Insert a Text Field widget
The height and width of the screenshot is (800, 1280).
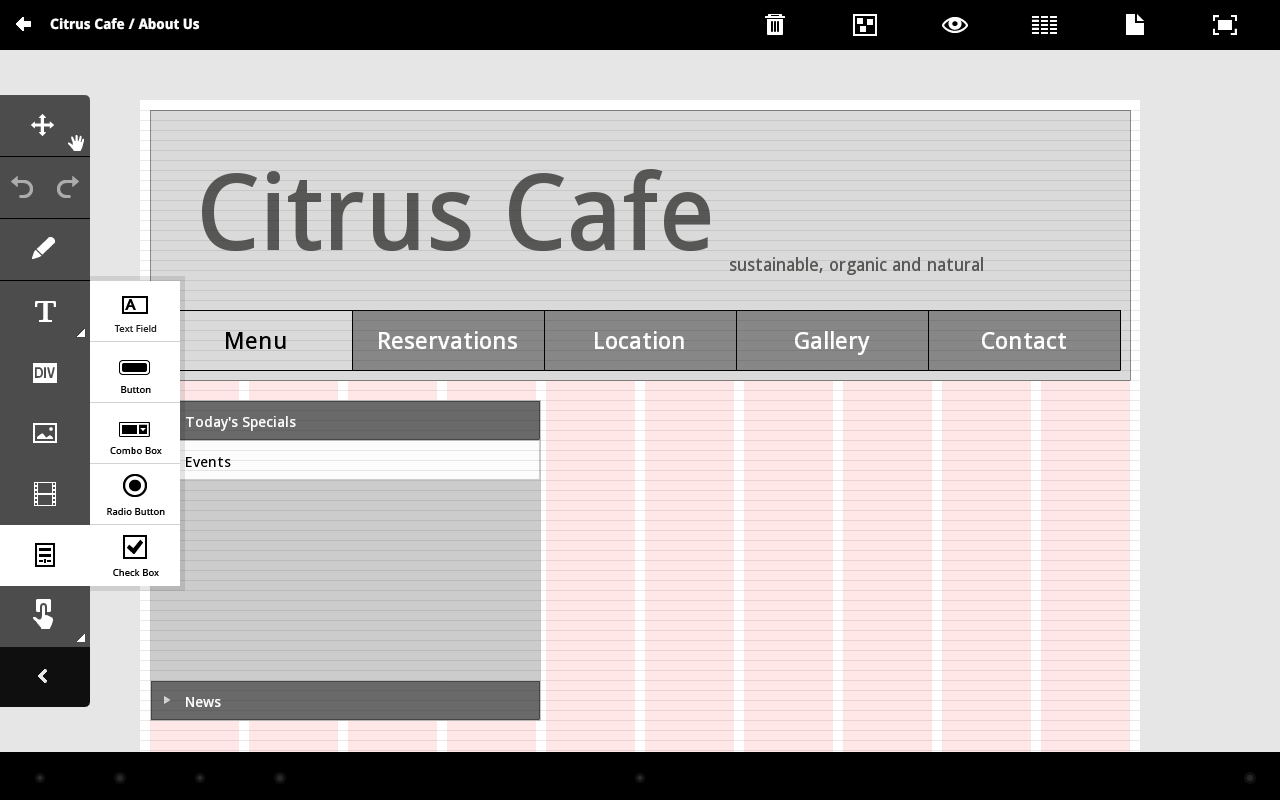click(x=135, y=311)
